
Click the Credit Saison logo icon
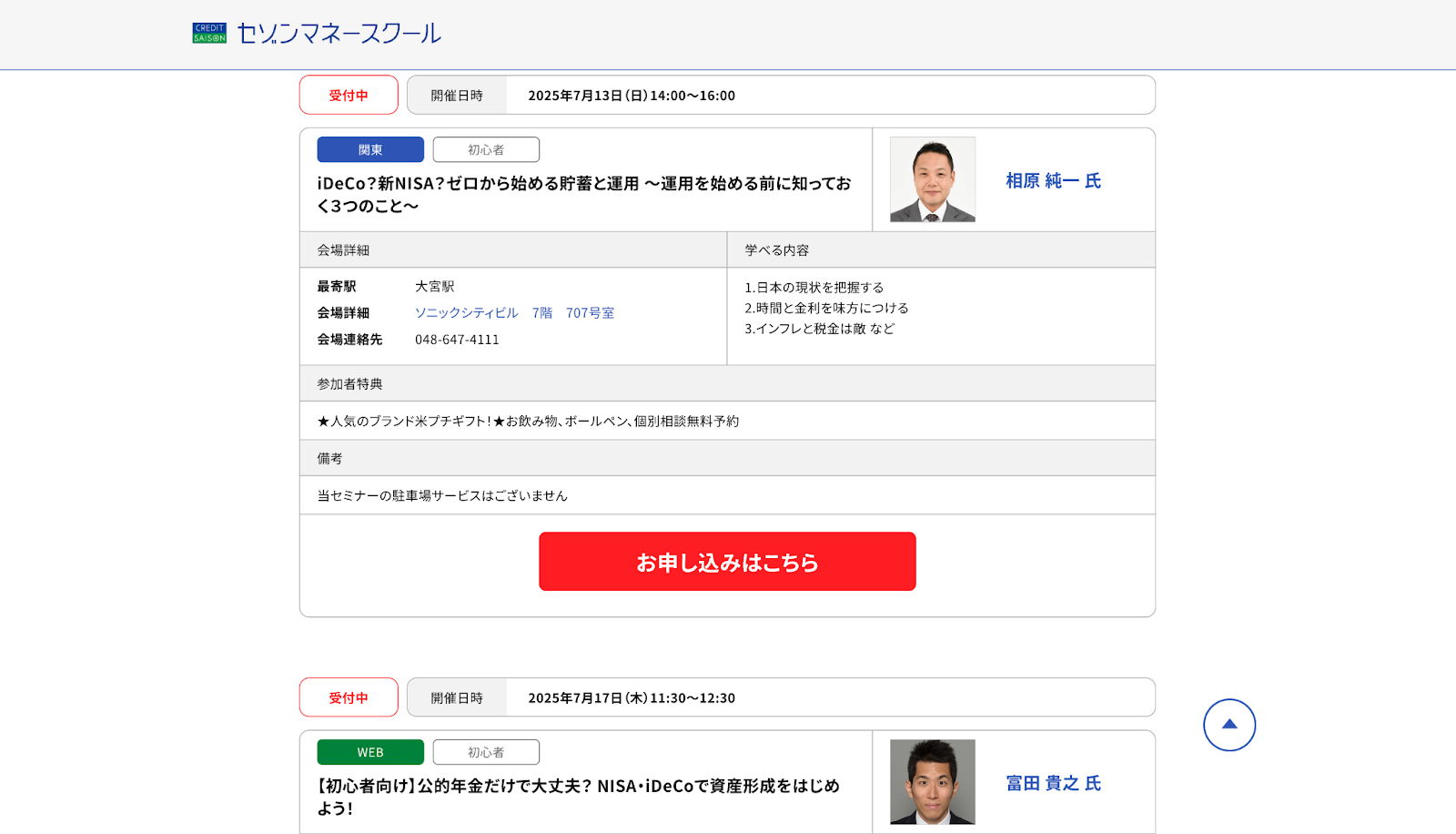209,34
